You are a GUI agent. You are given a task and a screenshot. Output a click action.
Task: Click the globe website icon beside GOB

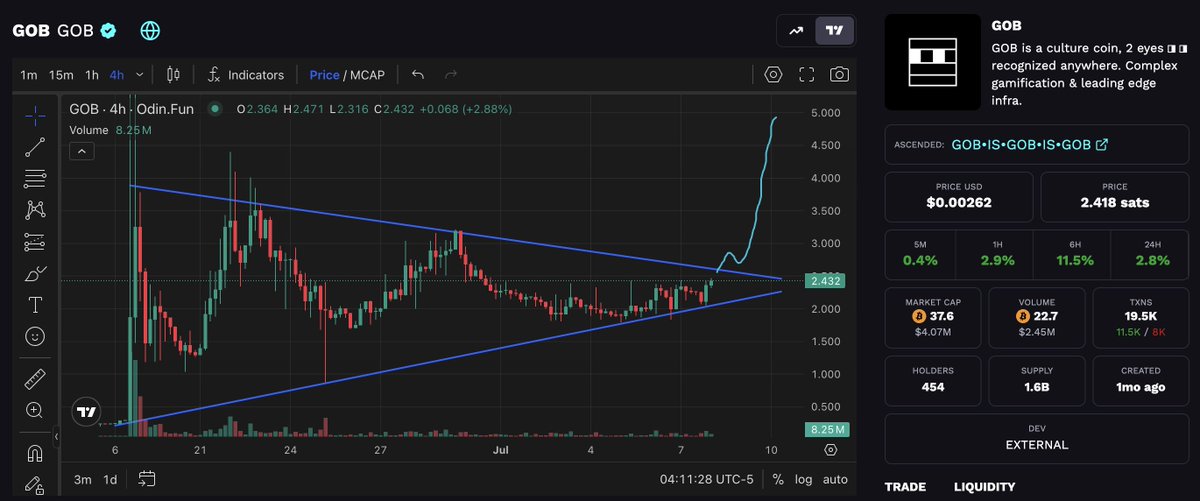[x=150, y=31]
